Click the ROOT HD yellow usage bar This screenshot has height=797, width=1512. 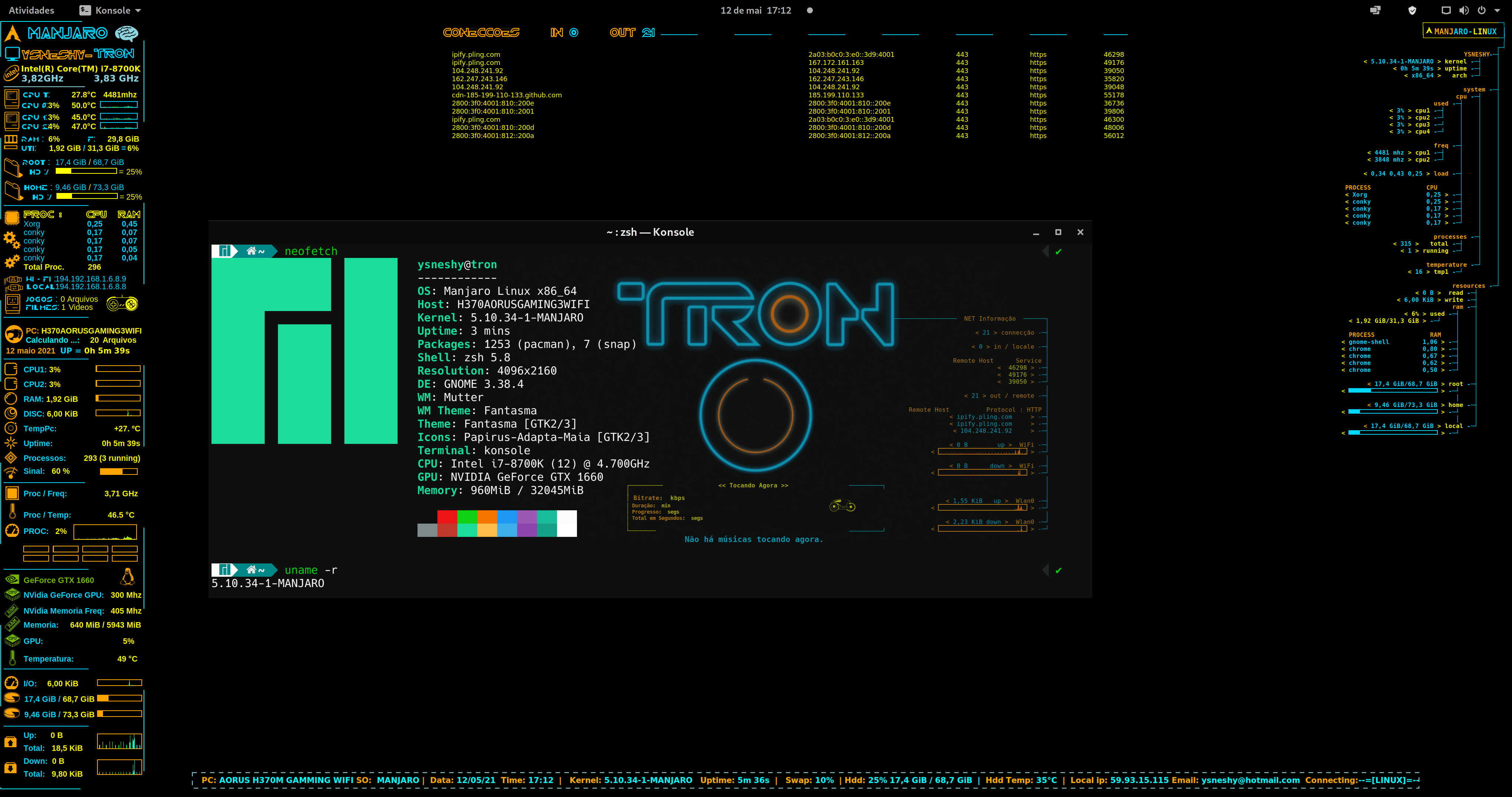pos(86,171)
